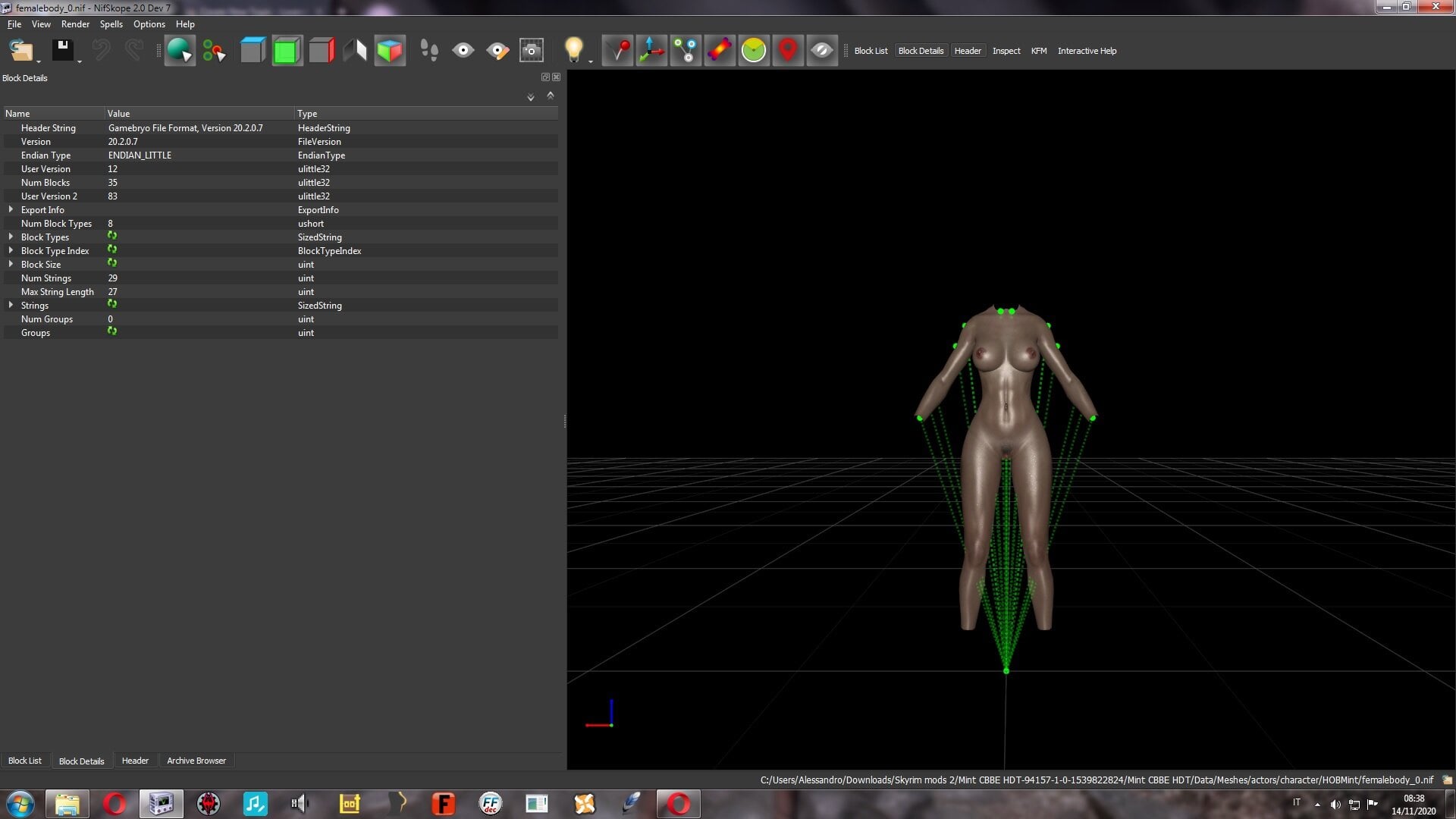Image resolution: width=1456 pixels, height=819 pixels.
Task: Open the Windows Start menu
Action: click(x=20, y=804)
